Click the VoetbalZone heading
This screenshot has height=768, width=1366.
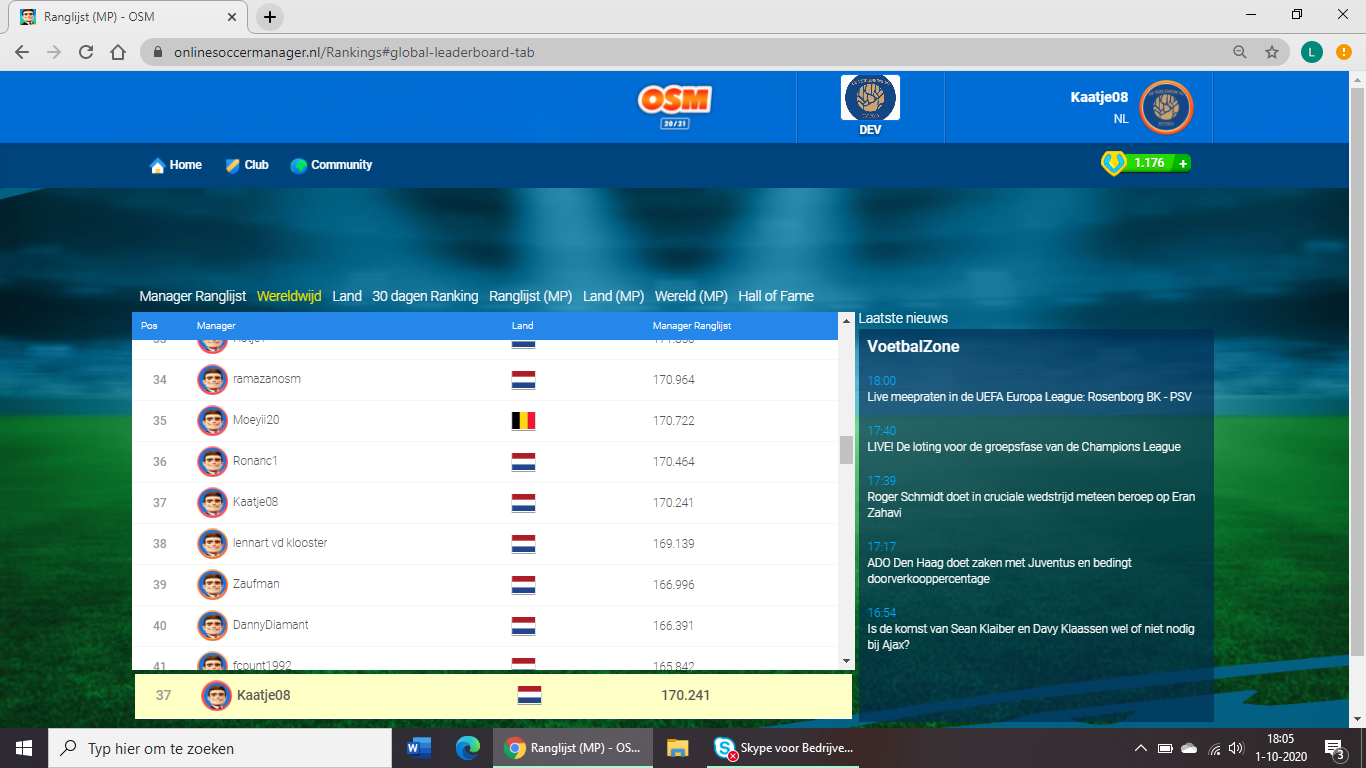point(913,347)
